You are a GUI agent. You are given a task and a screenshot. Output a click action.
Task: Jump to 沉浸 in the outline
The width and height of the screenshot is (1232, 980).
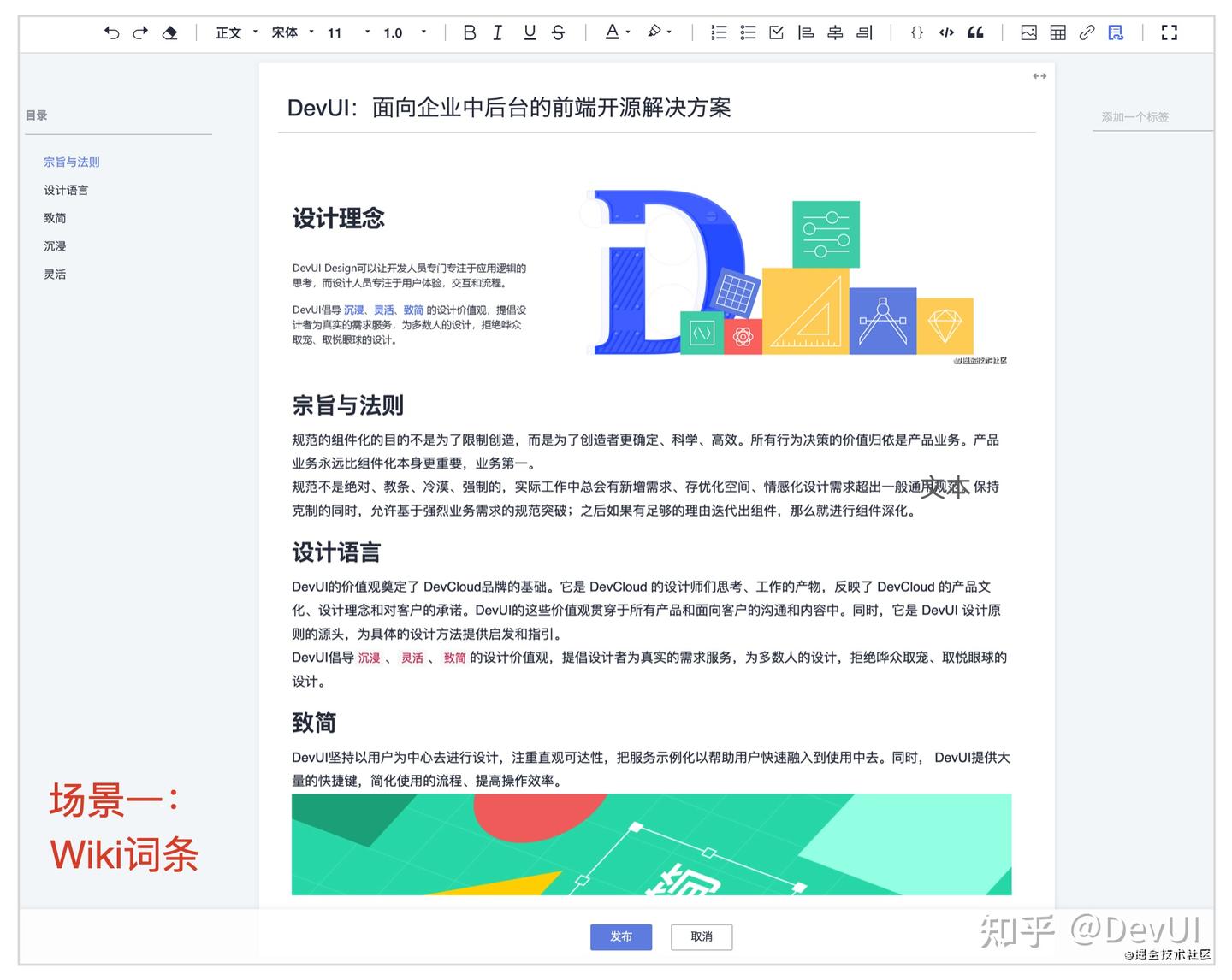(x=55, y=246)
